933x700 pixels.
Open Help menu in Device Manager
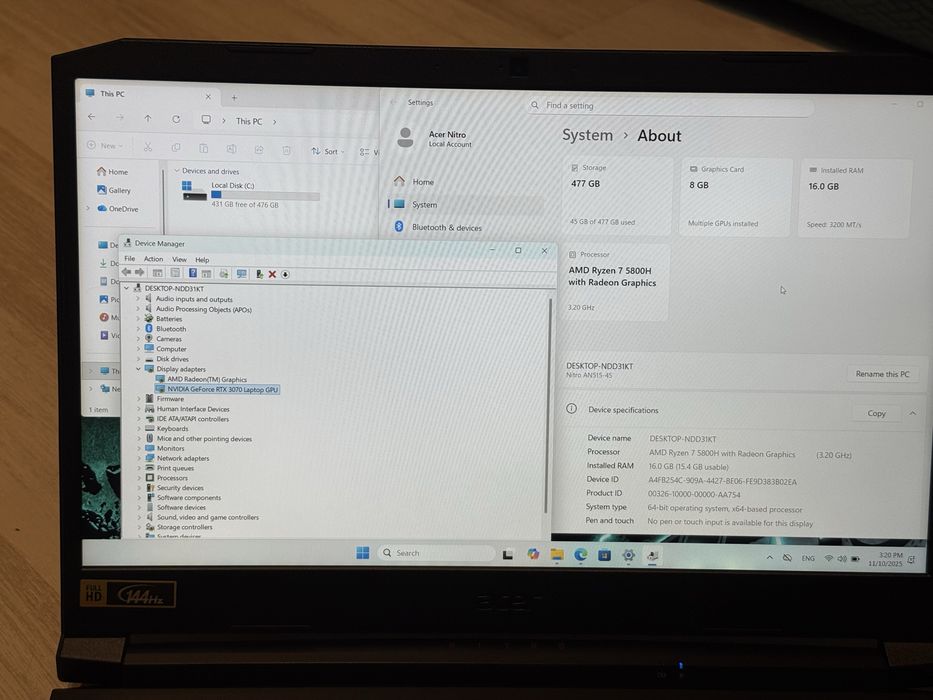[x=202, y=260]
